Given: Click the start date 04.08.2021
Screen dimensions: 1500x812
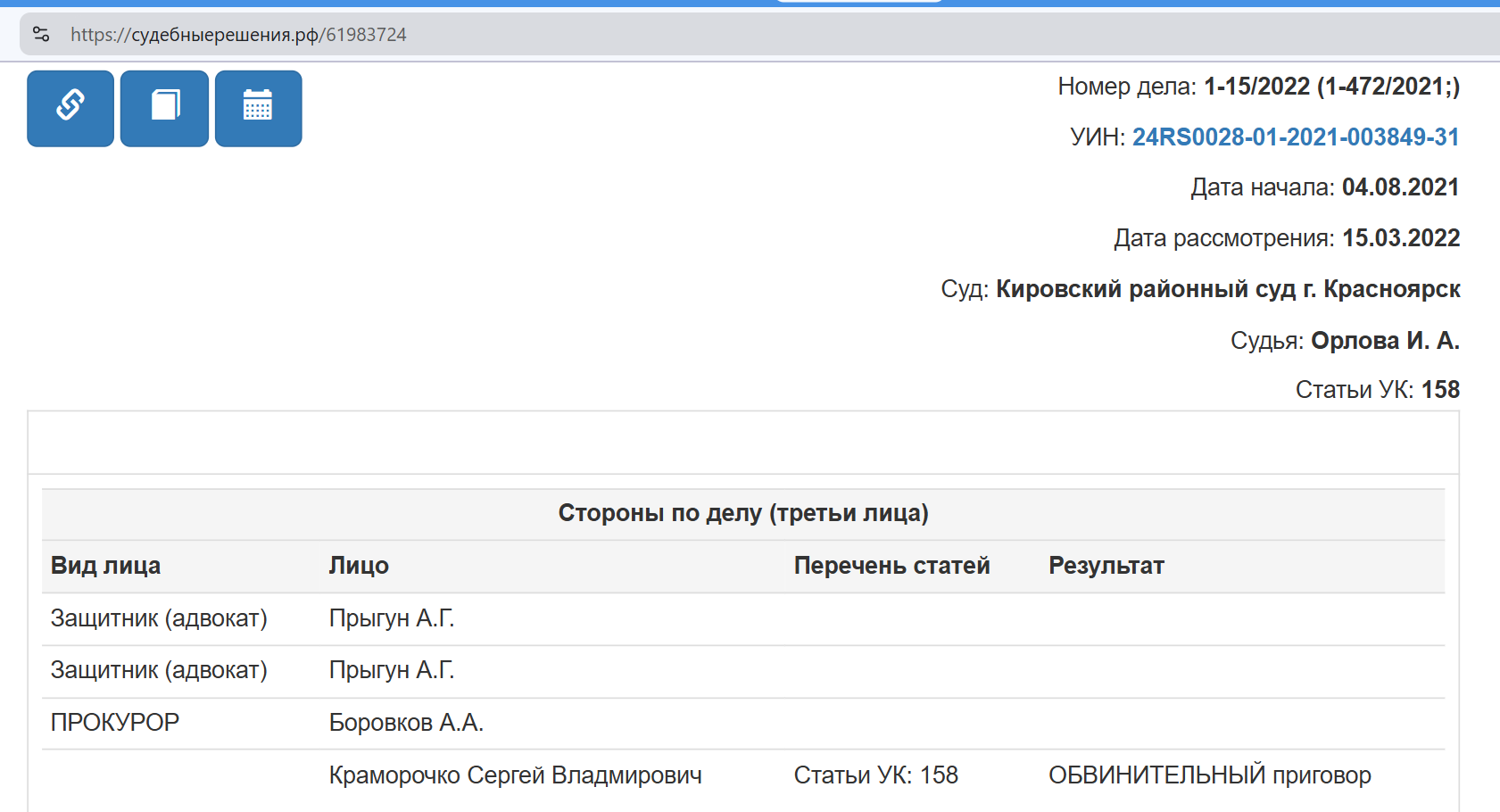Looking at the screenshot, I should (x=1400, y=187).
